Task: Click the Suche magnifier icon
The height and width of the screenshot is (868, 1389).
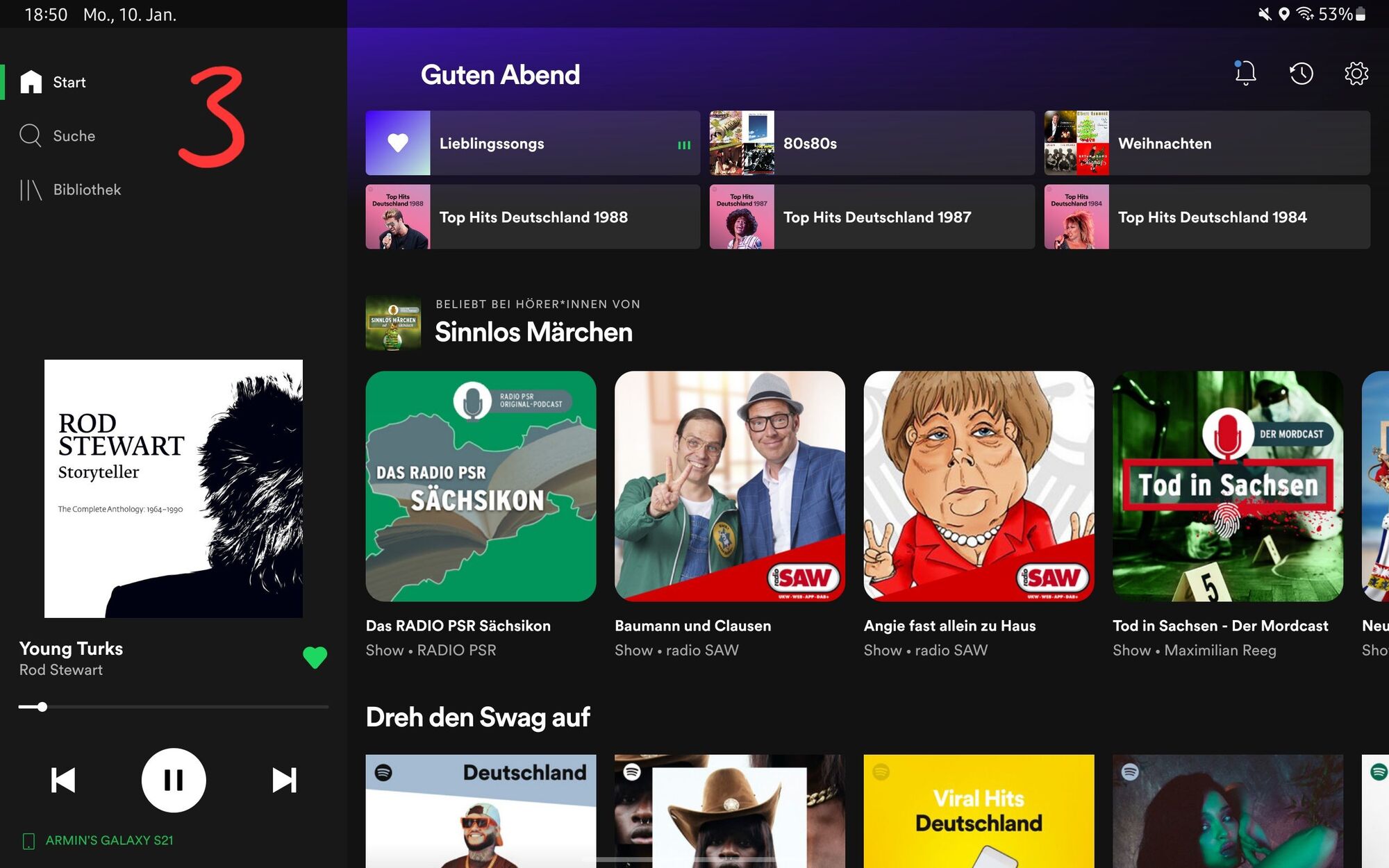Action: click(x=31, y=135)
